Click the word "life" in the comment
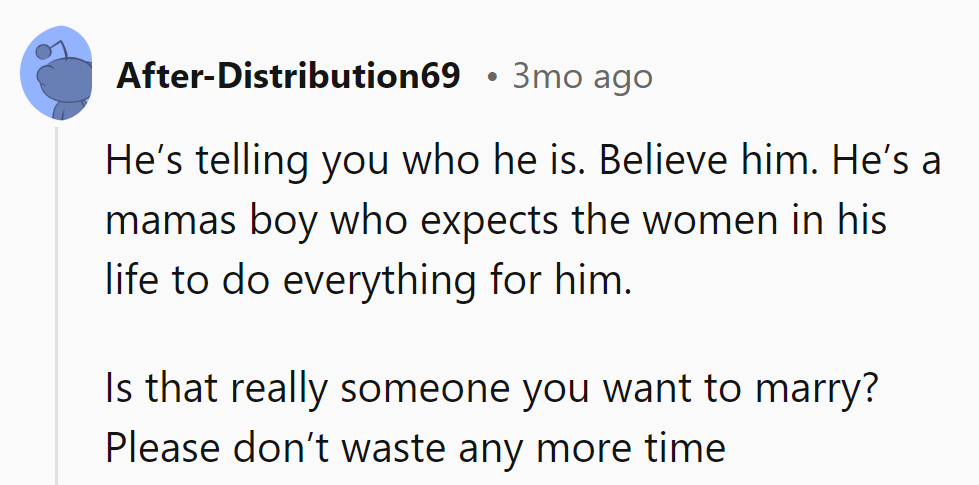The height and width of the screenshot is (485, 979). click(x=133, y=279)
